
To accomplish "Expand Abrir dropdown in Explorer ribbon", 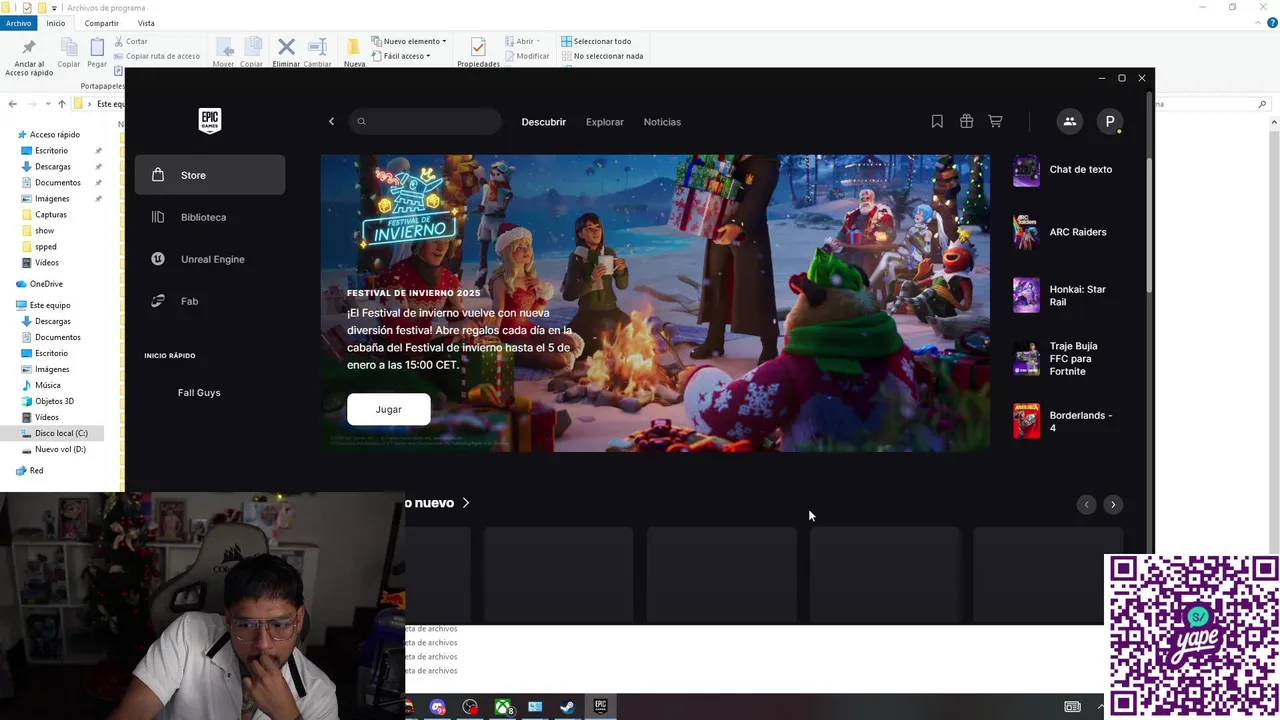I will point(523,41).
